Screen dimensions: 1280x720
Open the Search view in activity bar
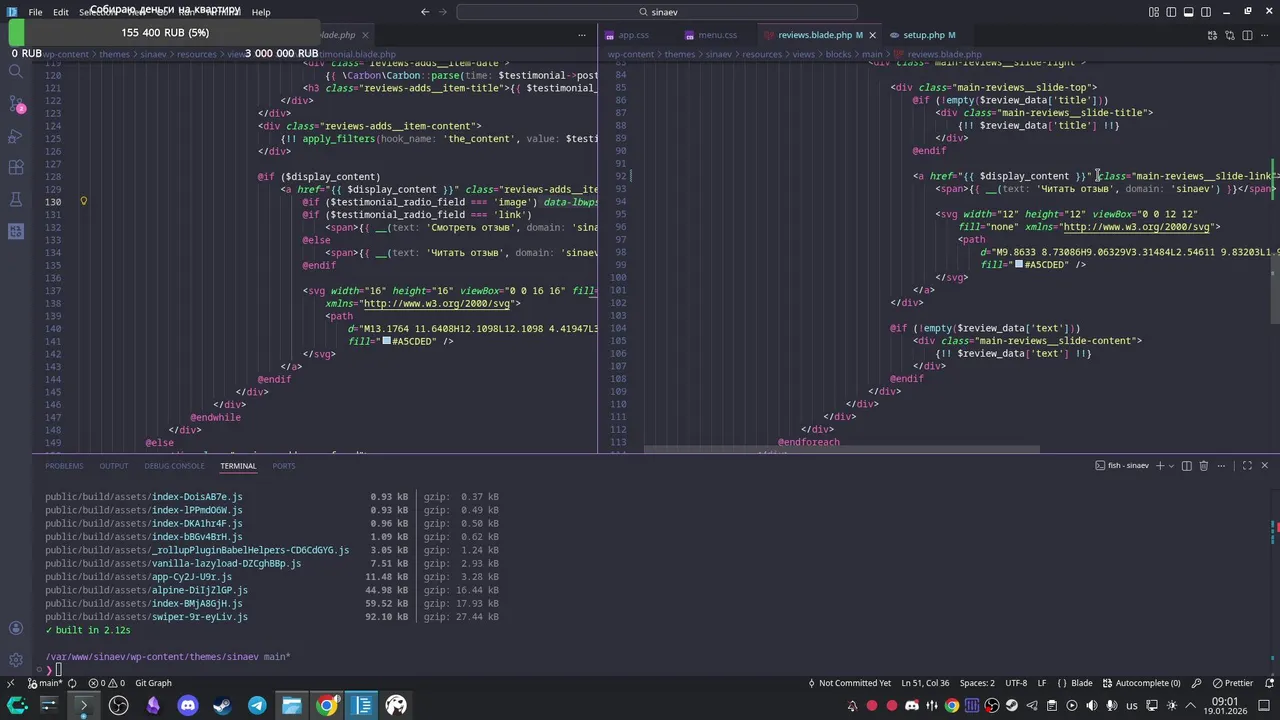point(15,72)
